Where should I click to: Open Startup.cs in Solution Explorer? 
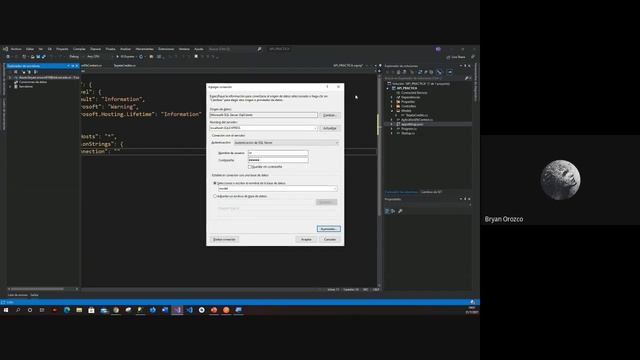[408, 133]
